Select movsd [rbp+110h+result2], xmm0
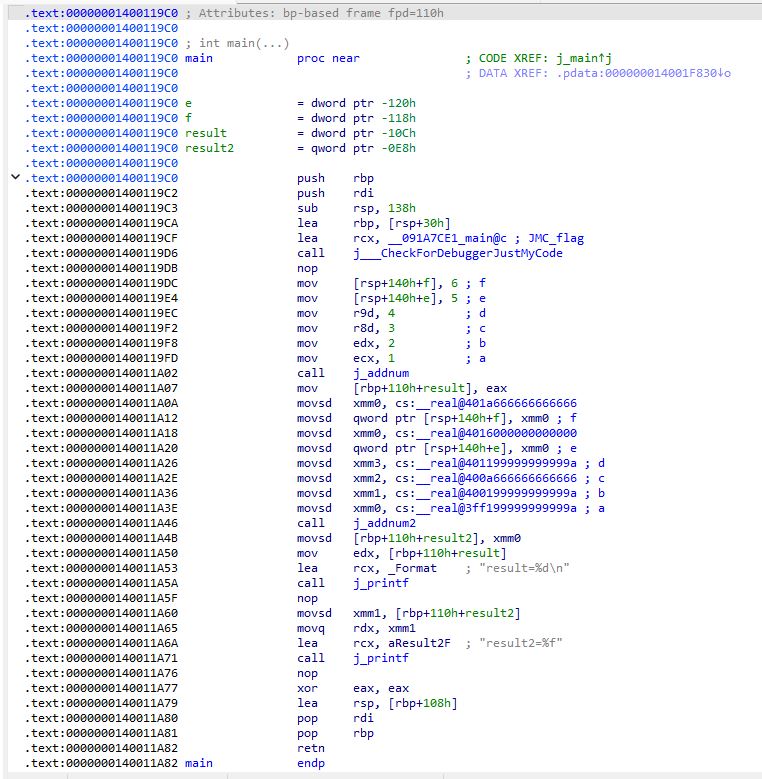Screen dimensions: 762x779 (x=409, y=539)
